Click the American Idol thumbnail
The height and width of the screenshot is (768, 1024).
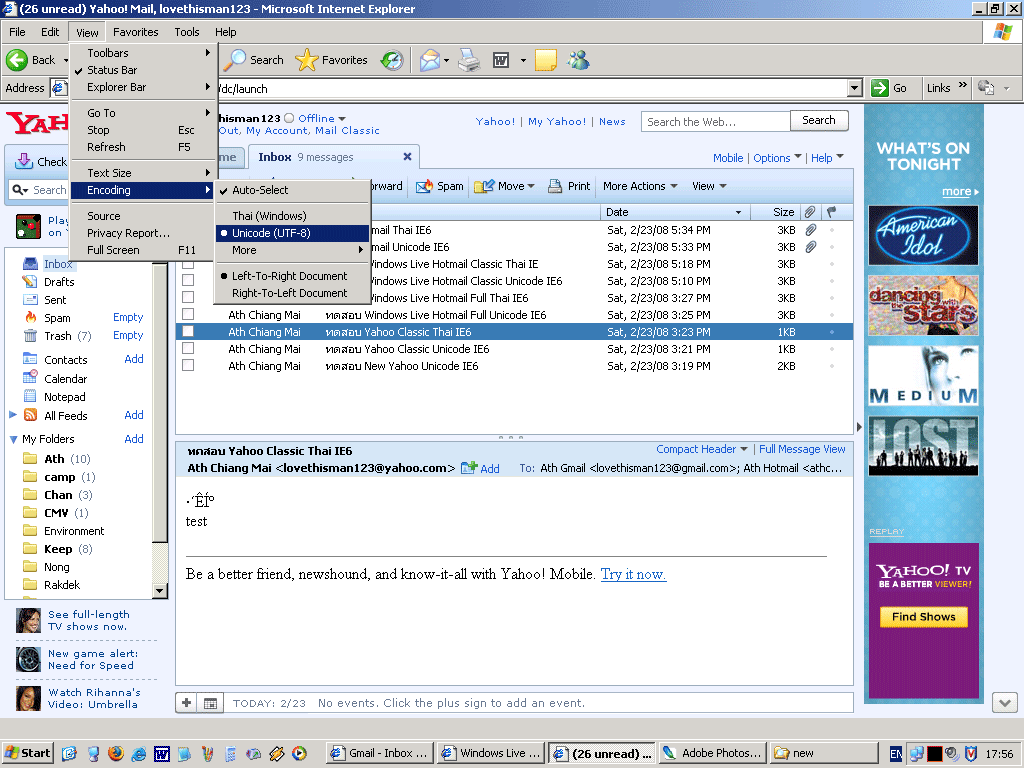pyautogui.click(x=923, y=235)
